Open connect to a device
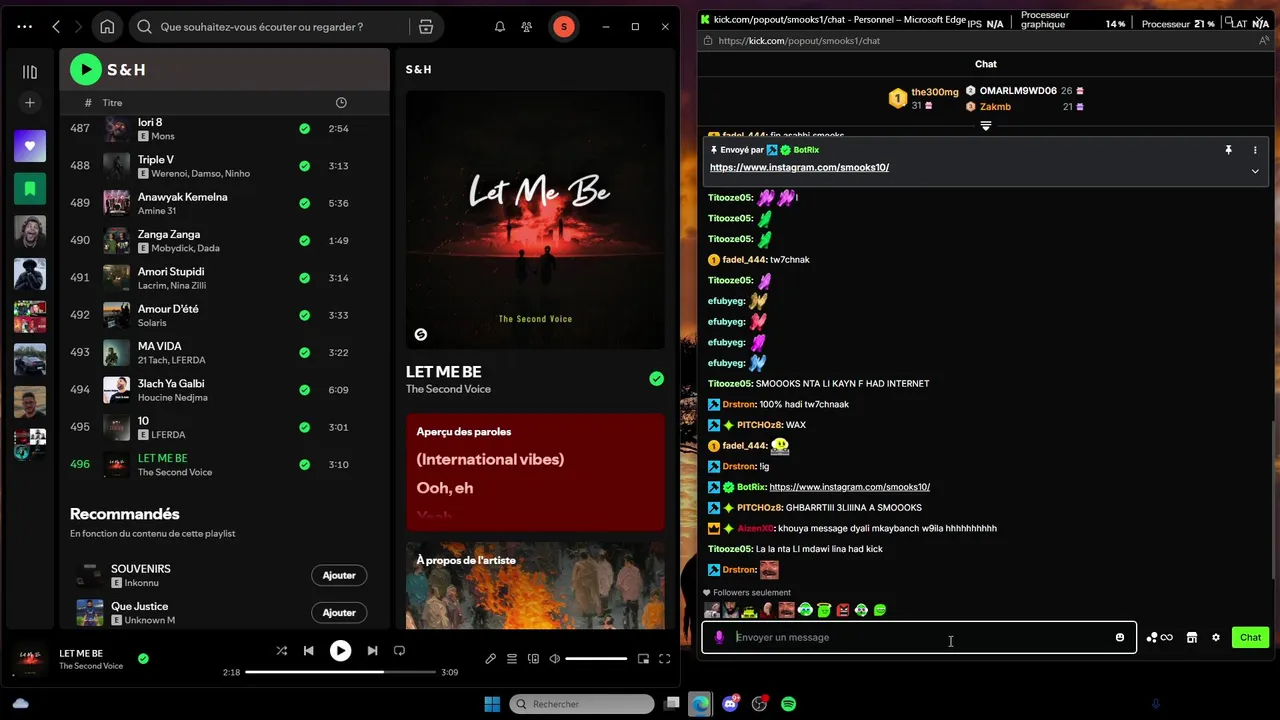Image resolution: width=1280 pixels, height=720 pixels. coord(533,659)
